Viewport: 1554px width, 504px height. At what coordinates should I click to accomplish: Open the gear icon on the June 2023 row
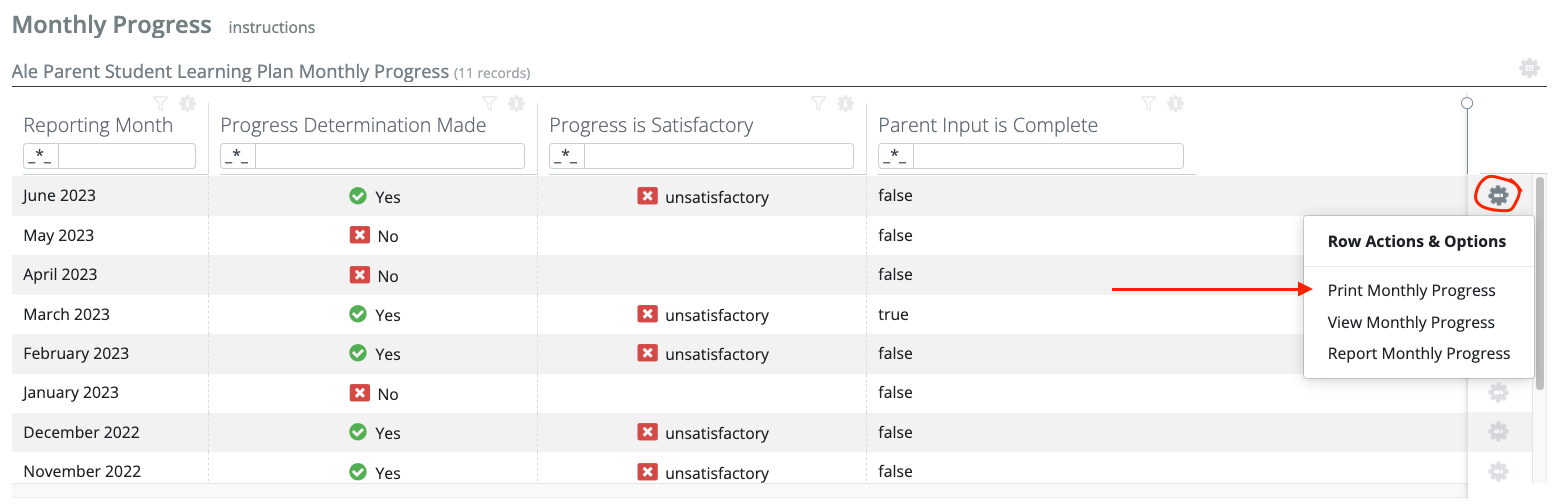[x=1497, y=195]
